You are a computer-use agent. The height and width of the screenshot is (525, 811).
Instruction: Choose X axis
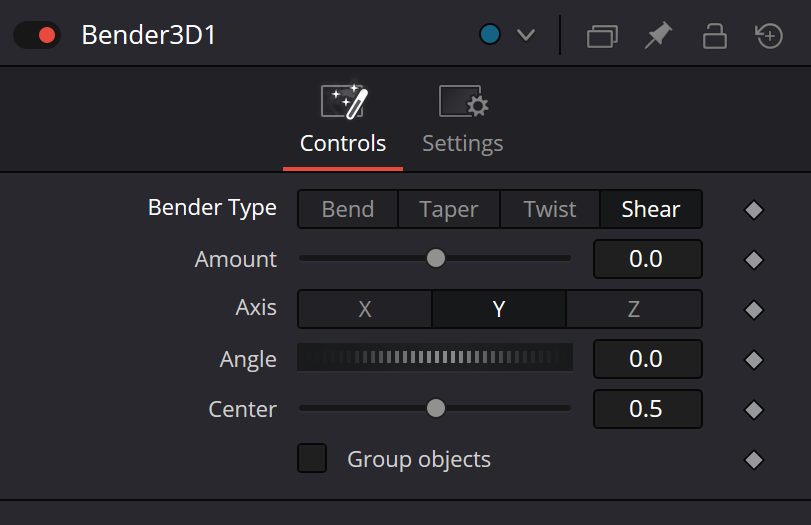pyautogui.click(x=365, y=309)
